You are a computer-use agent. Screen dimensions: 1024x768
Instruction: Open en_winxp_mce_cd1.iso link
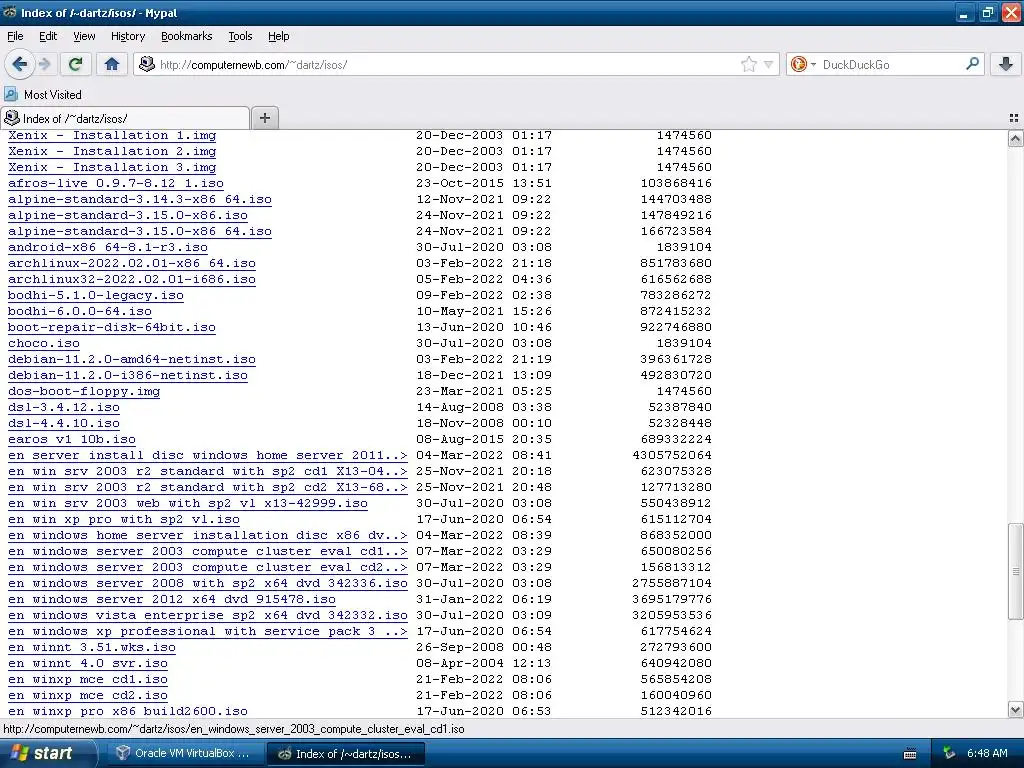[x=88, y=679]
